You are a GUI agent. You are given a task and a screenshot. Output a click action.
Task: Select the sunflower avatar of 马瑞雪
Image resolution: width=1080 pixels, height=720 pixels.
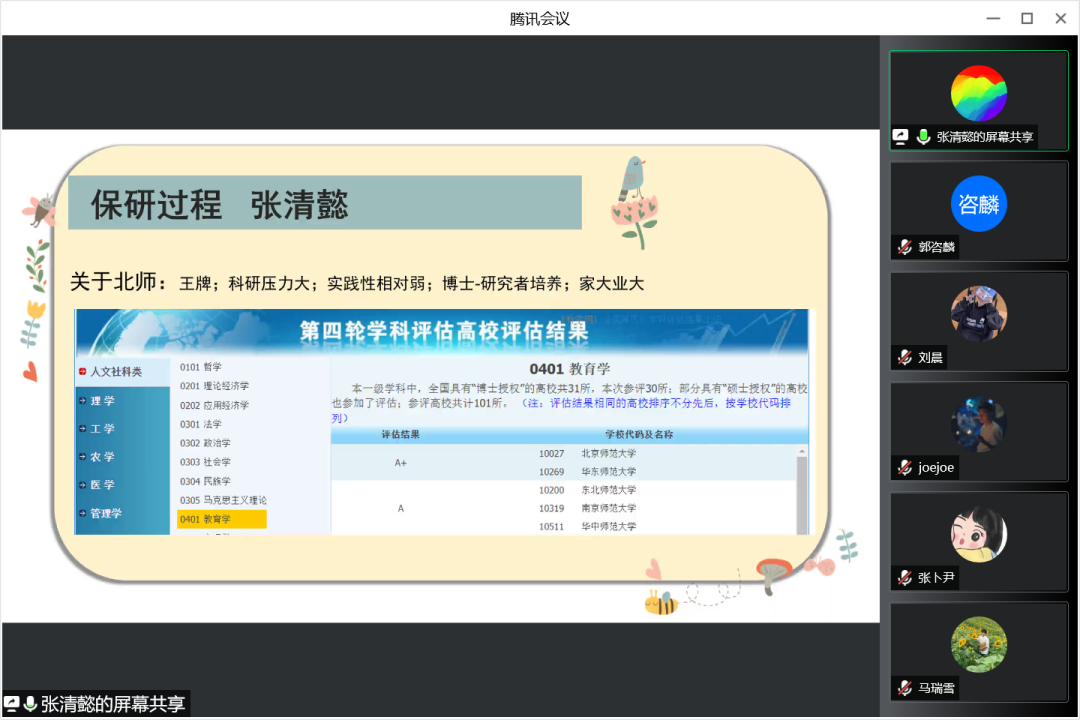pyautogui.click(x=978, y=644)
